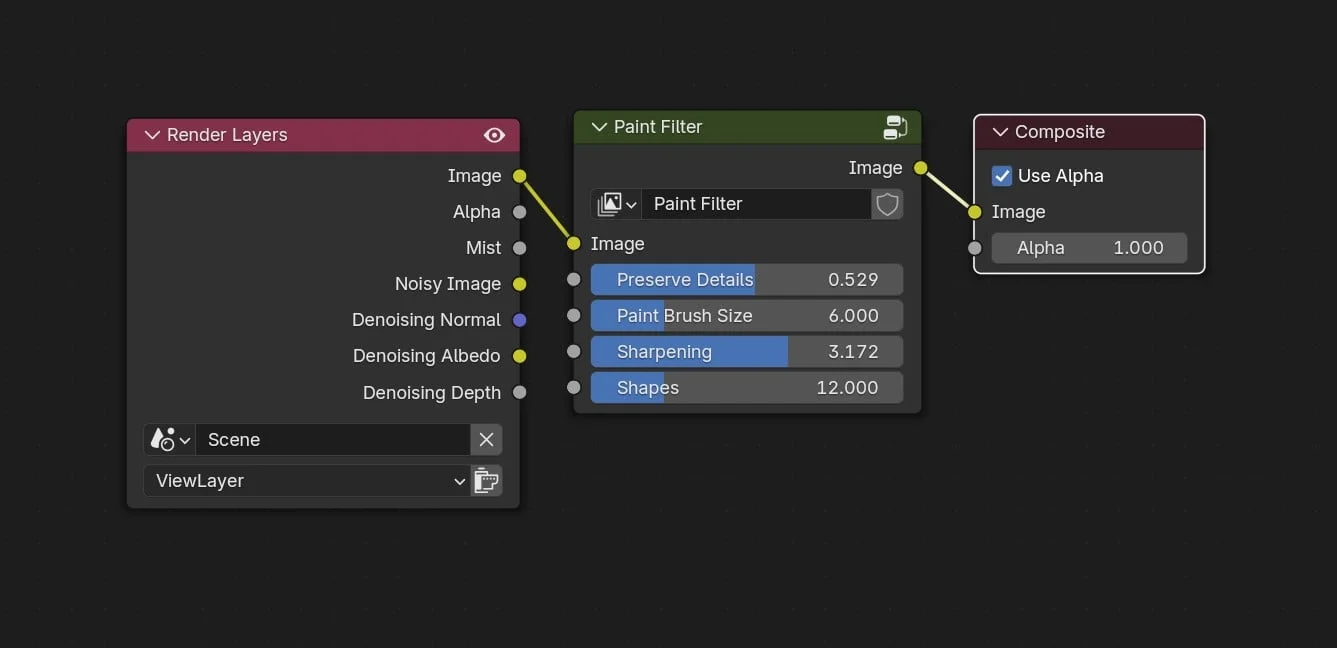Image resolution: width=1337 pixels, height=648 pixels.
Task: Open the node tree browse icon dropdown
Action: [x=616, y=204]
